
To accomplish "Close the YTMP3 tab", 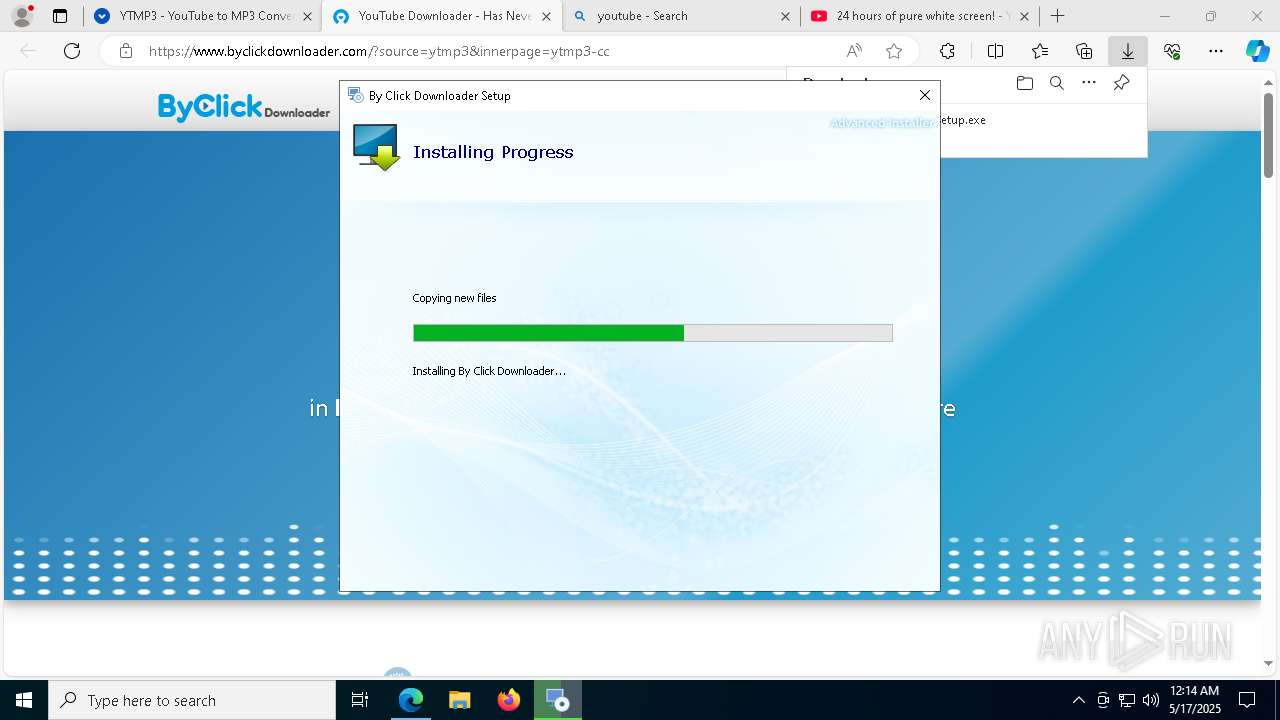I will pyautogui.click(x=307, y=16).
